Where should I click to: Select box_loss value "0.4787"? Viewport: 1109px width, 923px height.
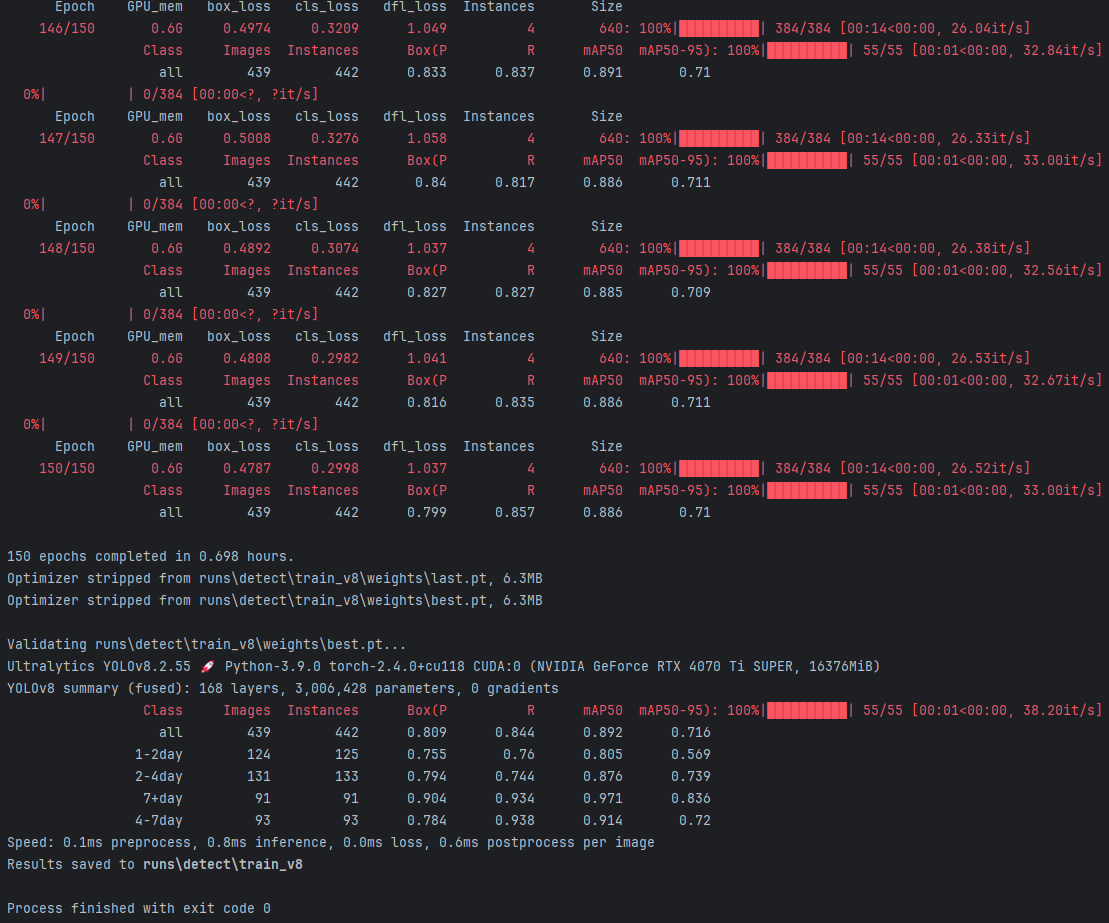[x=247, y=468]
